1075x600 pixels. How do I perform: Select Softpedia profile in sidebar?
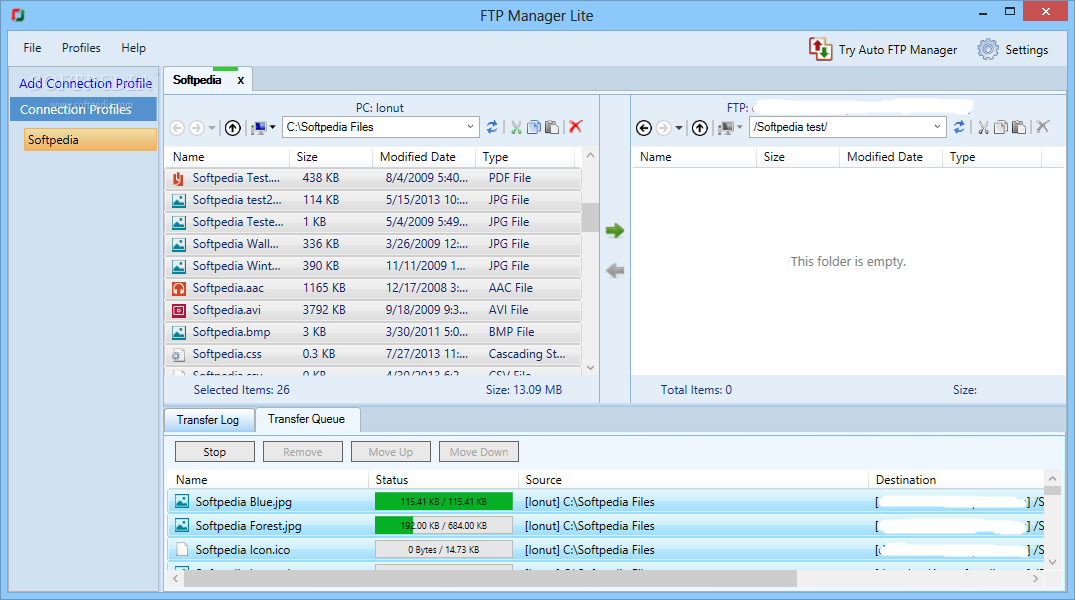(x=90, y=140)
